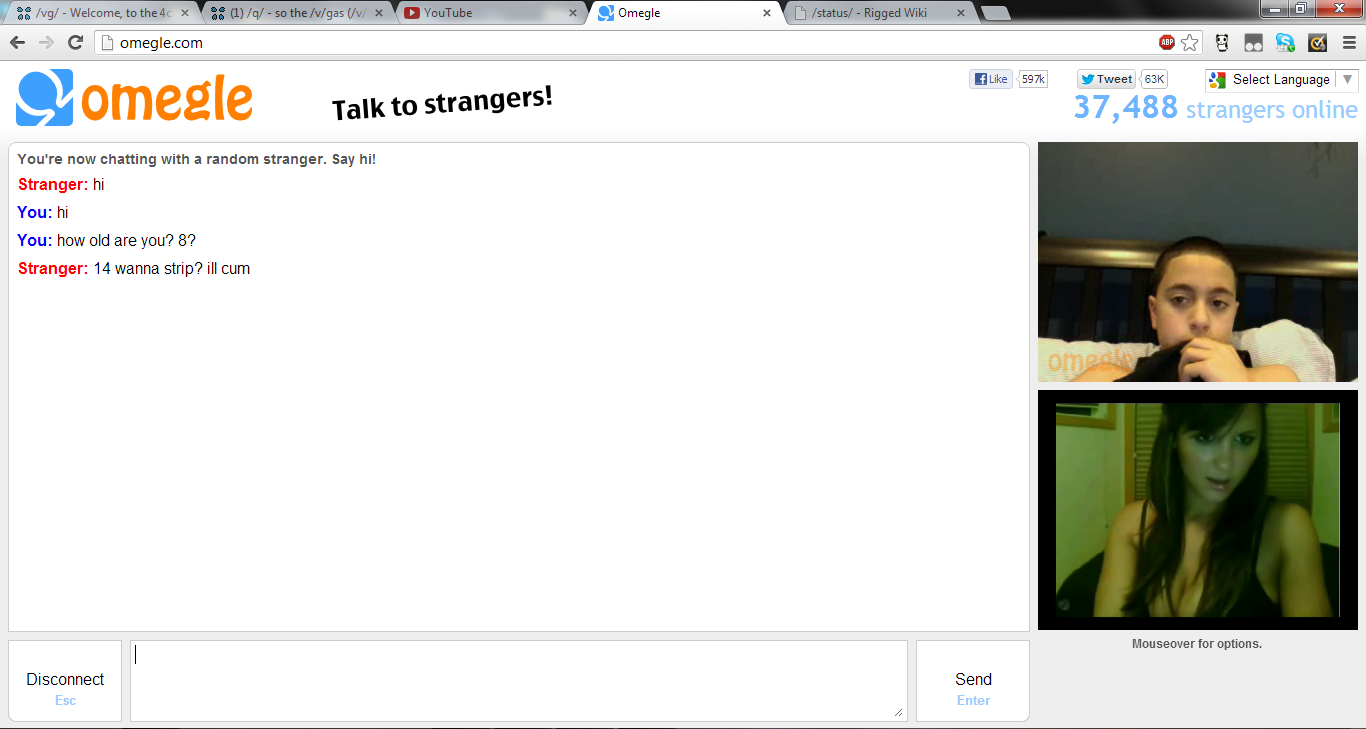Viewport: 1366px width, 729px height.
Task: Click your own webcam preview video
Action: point(1198,510)
